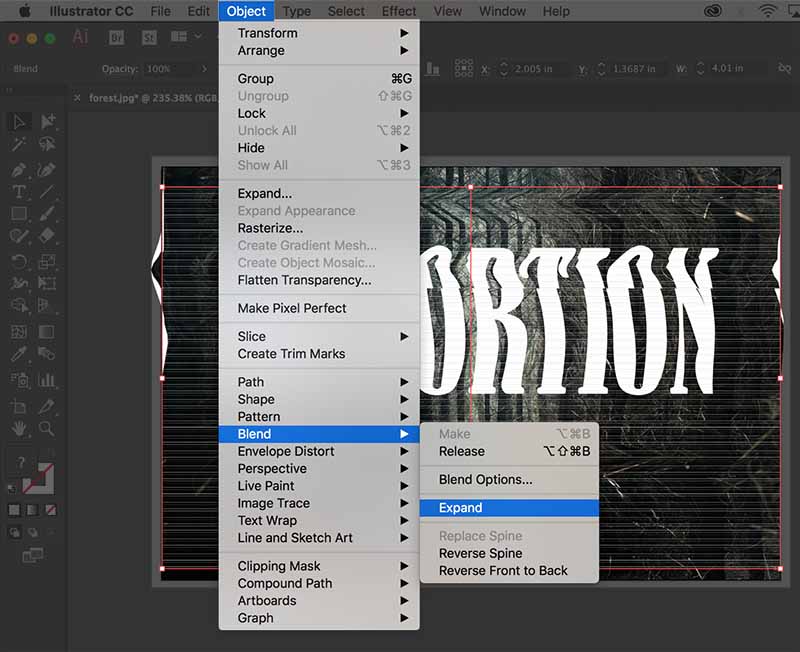Image resolution: width=800 pixels, height=652 pixels.
Task: Select the Blend tool
Action: [46, 354]
